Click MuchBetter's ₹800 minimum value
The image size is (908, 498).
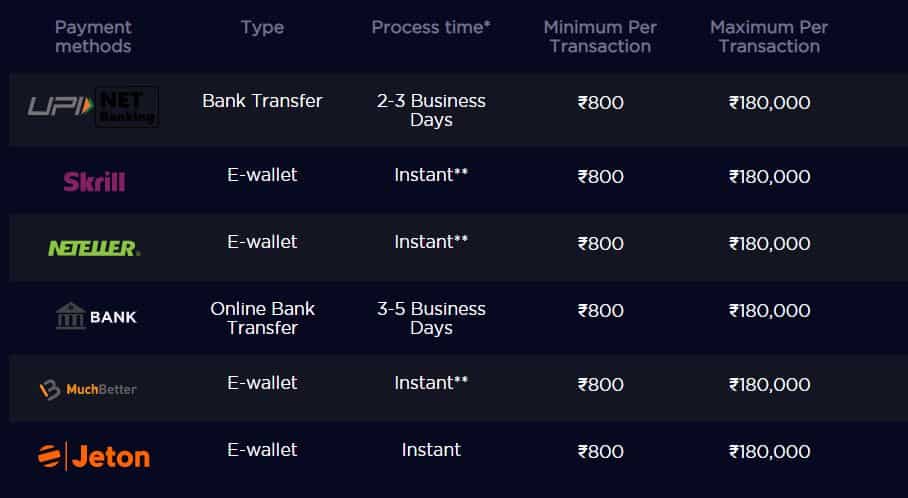(601, 385)
